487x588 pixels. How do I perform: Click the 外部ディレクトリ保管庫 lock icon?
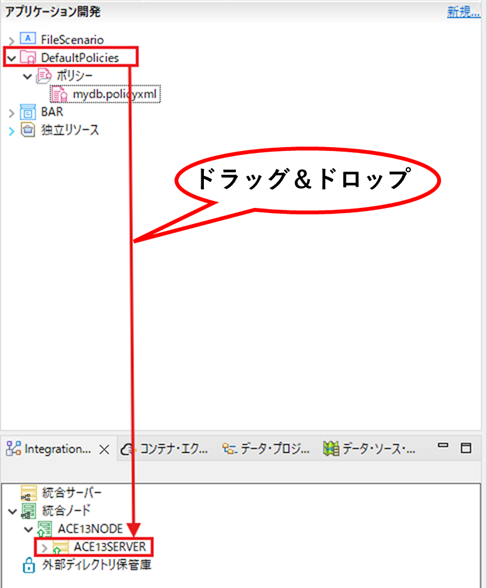click(x=28, y=565)
